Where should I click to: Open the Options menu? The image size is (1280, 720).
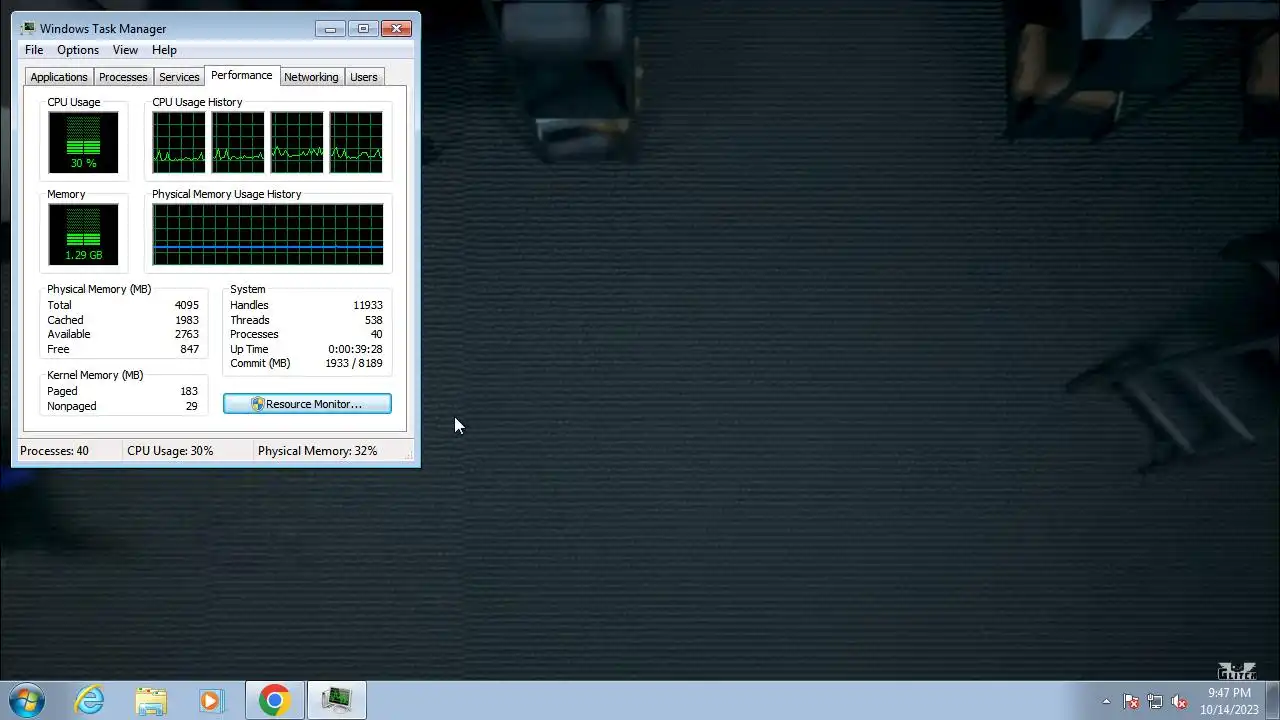coord(78,50)
